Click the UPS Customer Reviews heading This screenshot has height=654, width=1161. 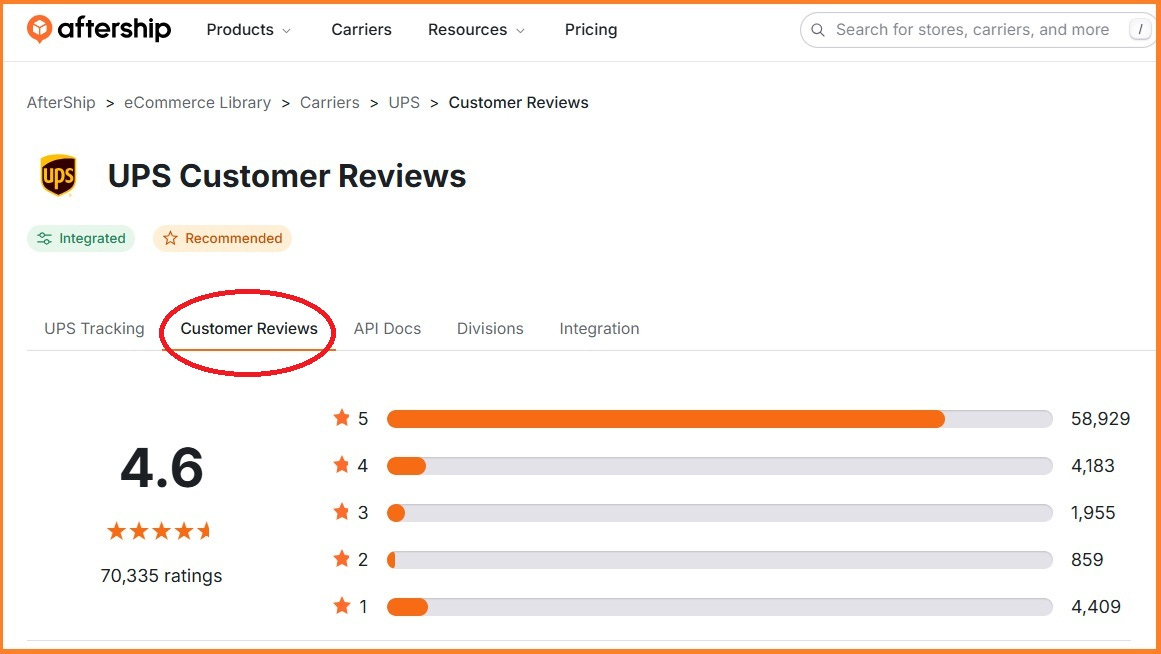pos(287,176)
